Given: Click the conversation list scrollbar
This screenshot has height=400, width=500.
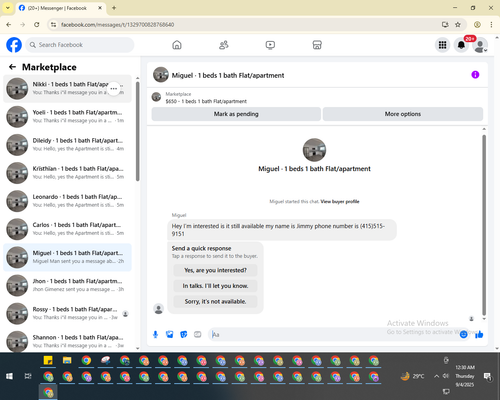Looking at the screenshot, I should click(138, 132).
